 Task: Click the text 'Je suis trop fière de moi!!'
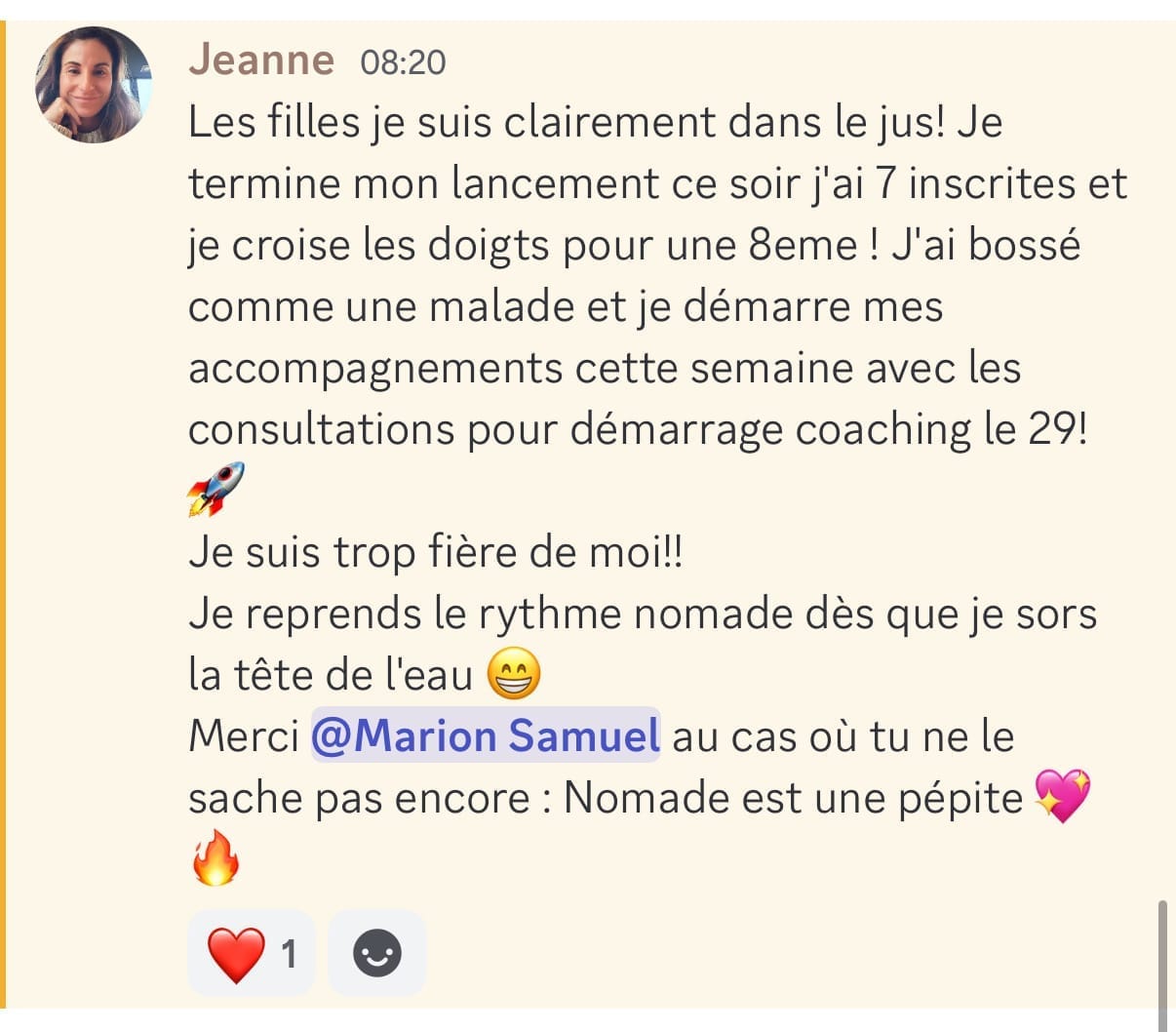click(436, 552)
